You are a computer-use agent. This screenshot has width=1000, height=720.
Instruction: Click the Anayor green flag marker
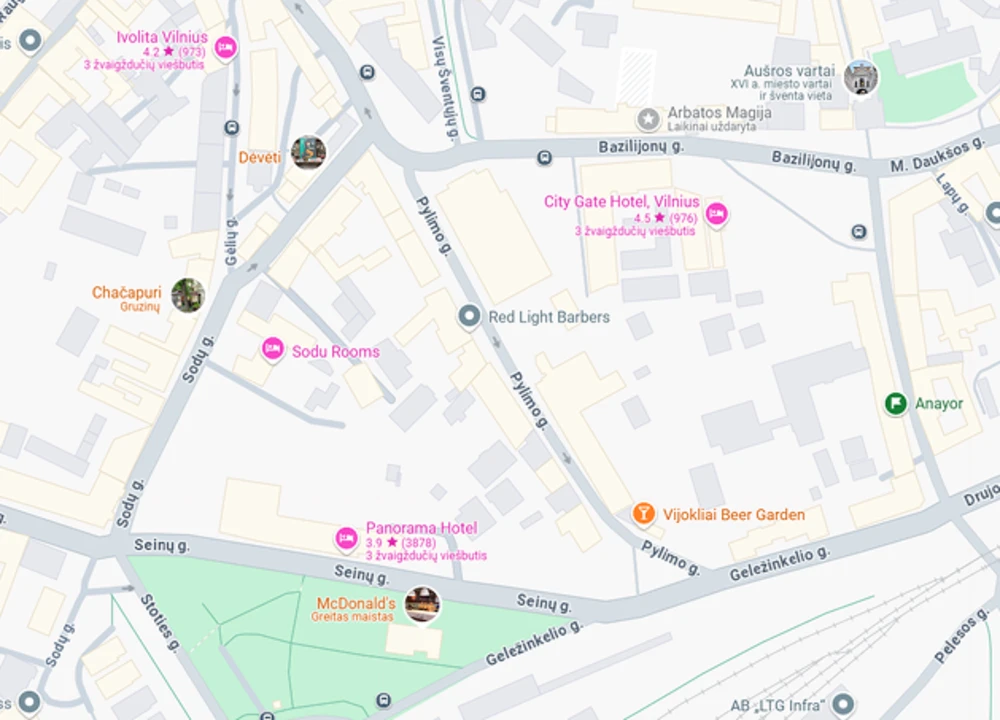[896, 403]
